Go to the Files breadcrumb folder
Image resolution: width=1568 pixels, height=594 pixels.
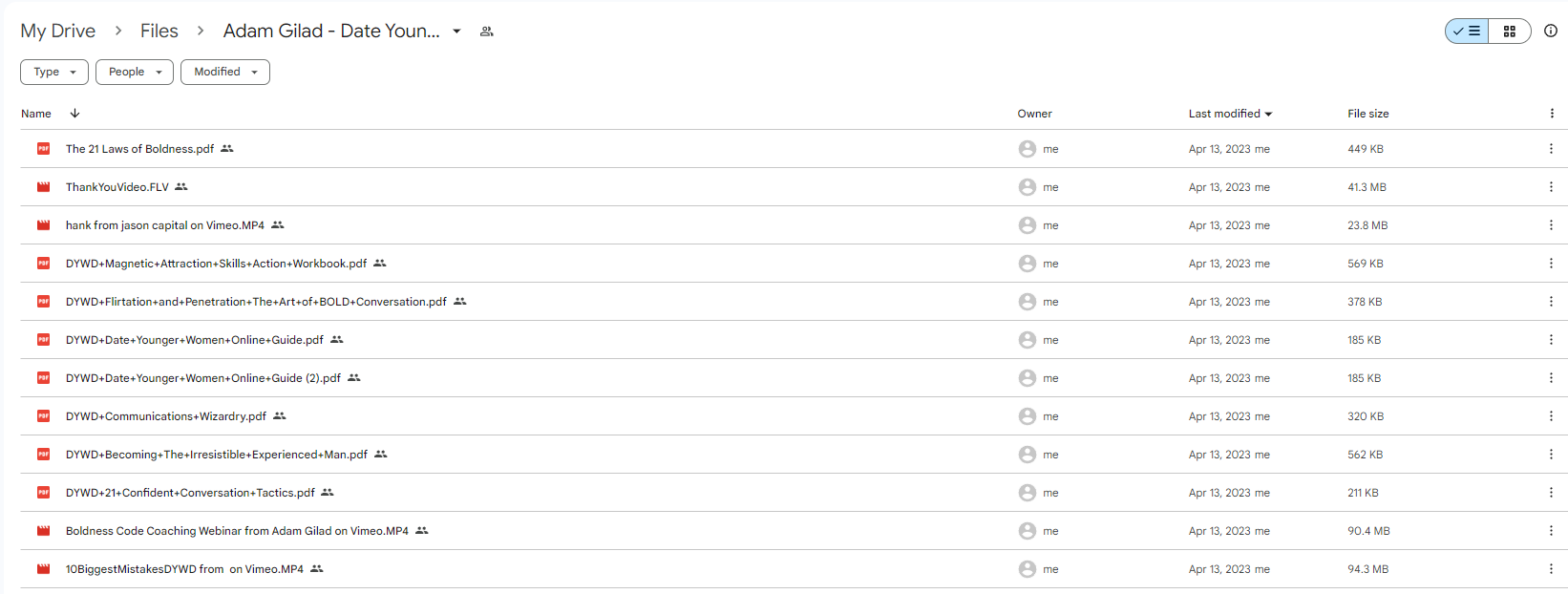click(159, 32)
